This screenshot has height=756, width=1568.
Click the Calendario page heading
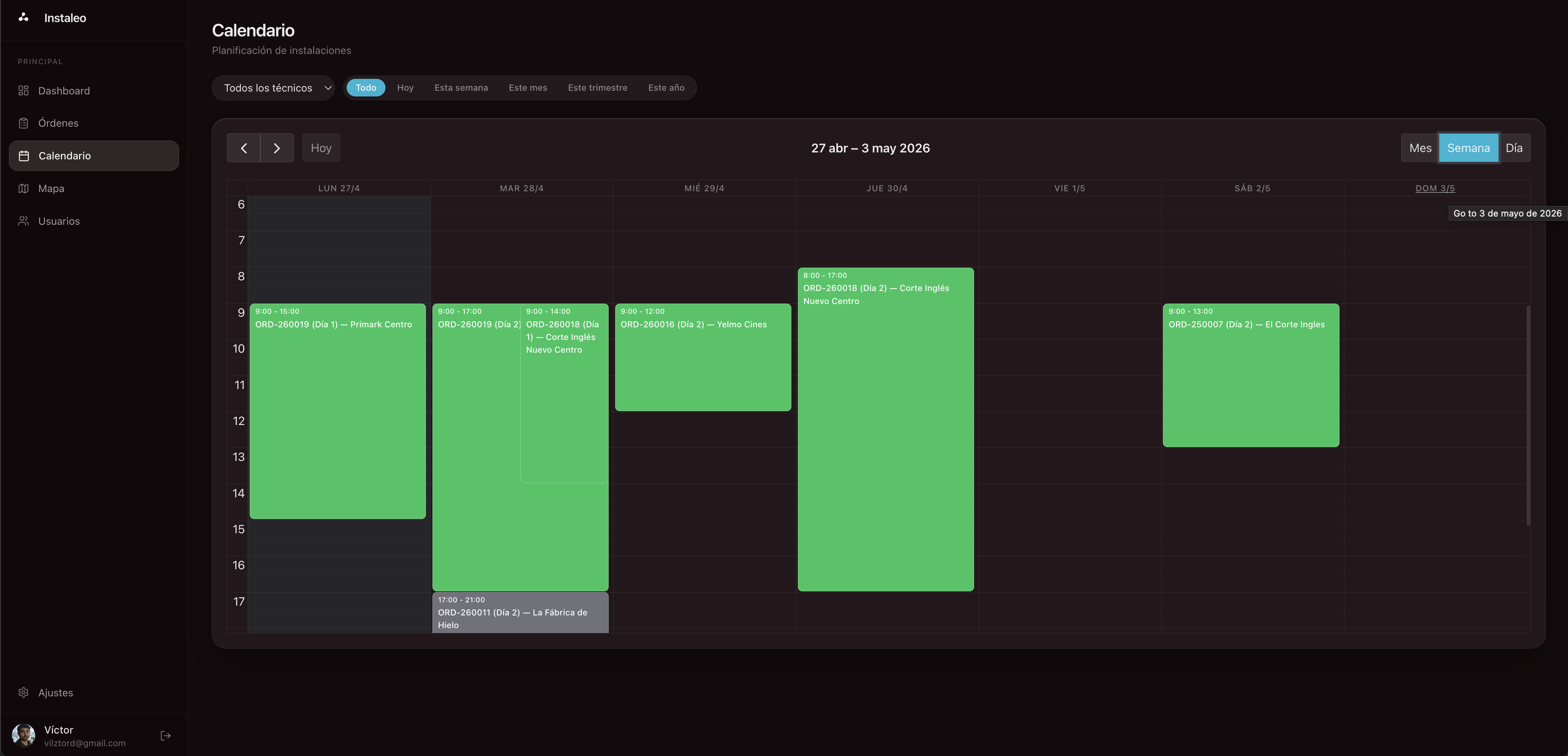[253, 30]
